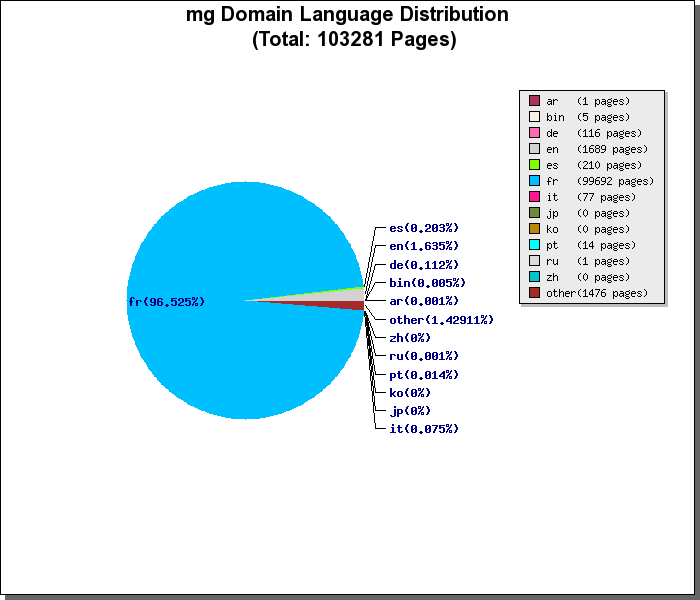Viewport: 700px width, 600px height.
Task: Click legend text it (77 pages)
Action: coord(591,197)
